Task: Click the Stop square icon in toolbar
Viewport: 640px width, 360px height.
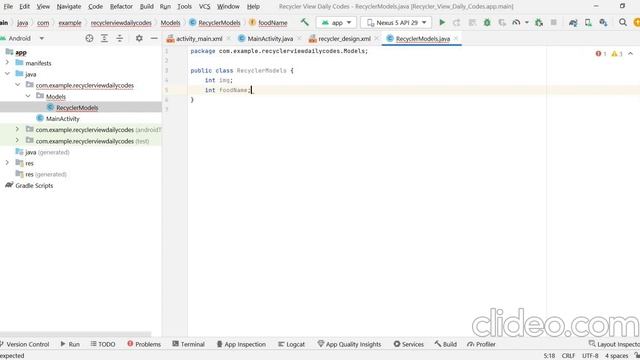Action: [553, 22]
